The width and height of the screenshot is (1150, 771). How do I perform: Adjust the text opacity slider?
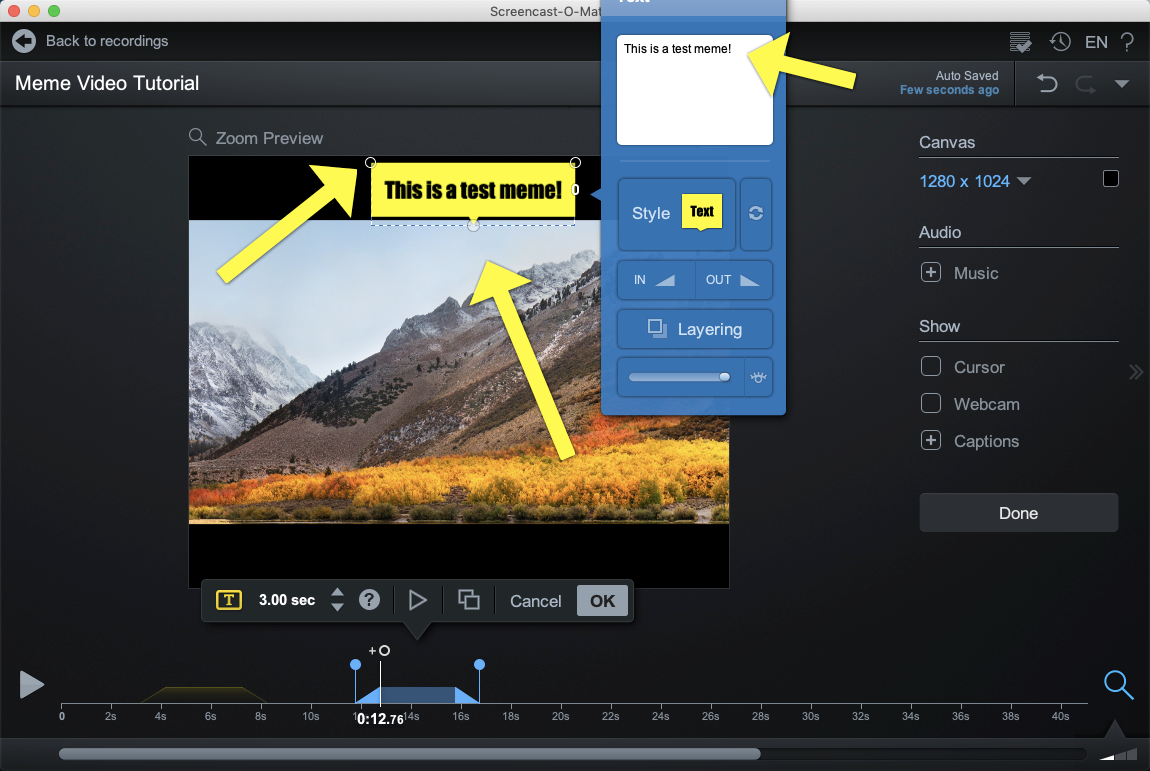[679, 377]
